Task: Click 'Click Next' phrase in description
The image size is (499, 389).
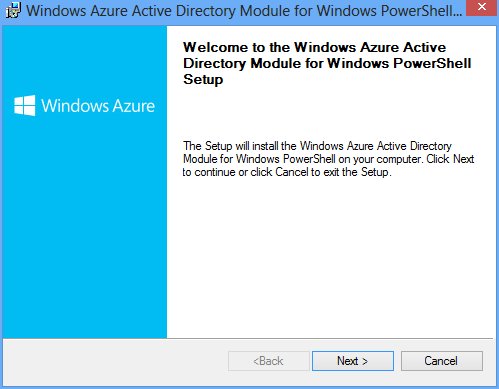Action: click(450, 159)
